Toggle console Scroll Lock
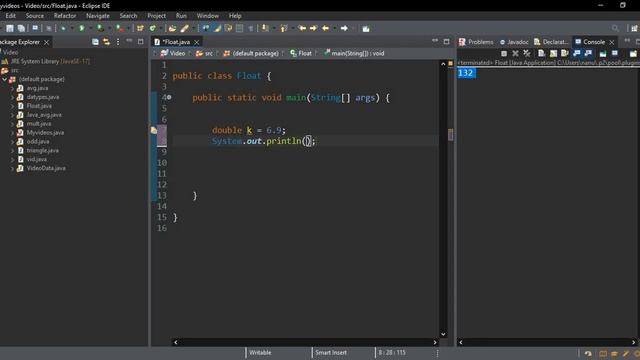640x360 pixels. (553, 53)
